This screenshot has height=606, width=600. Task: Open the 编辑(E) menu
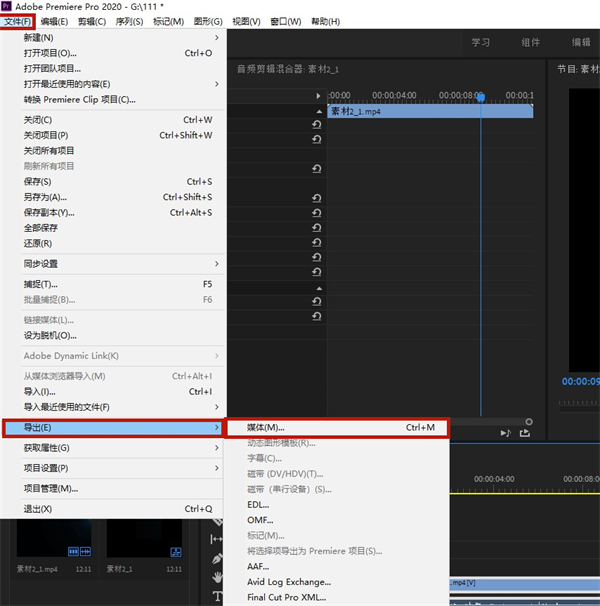click(x=55, y=22)
